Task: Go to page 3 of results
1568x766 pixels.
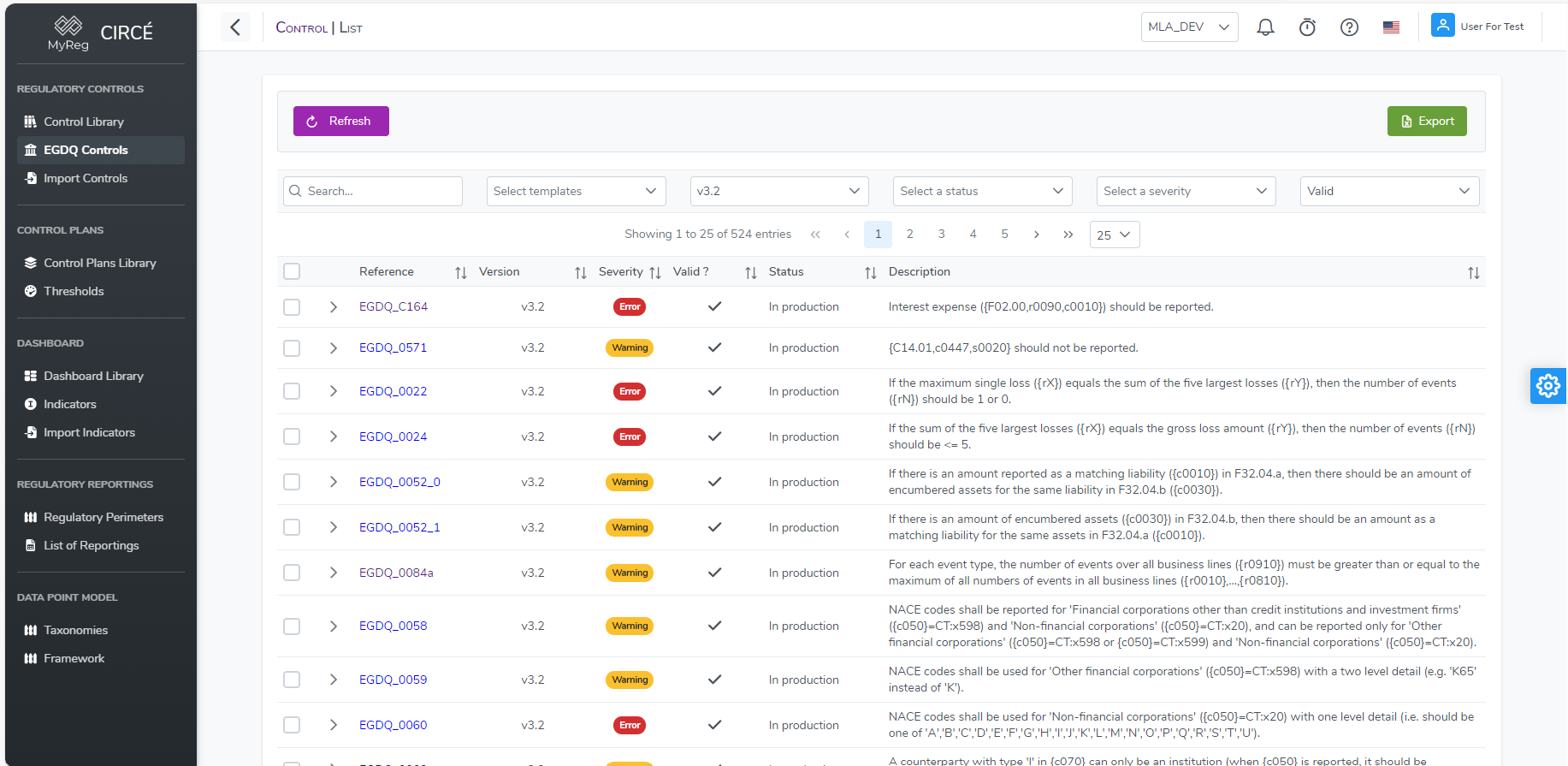Action: pos(941,234)
